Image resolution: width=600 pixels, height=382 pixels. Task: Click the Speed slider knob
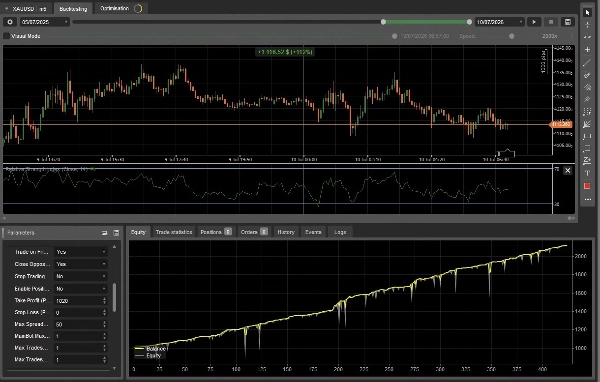[512, 36]
